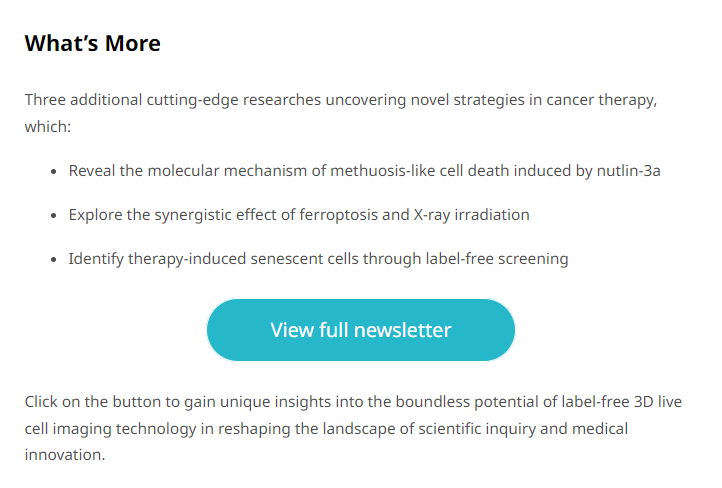Image resolution: width=722 pixels, height=488 pixels.
Task: Click the closing paragraph starting 'Click on the button'
Action: (353, 428)
